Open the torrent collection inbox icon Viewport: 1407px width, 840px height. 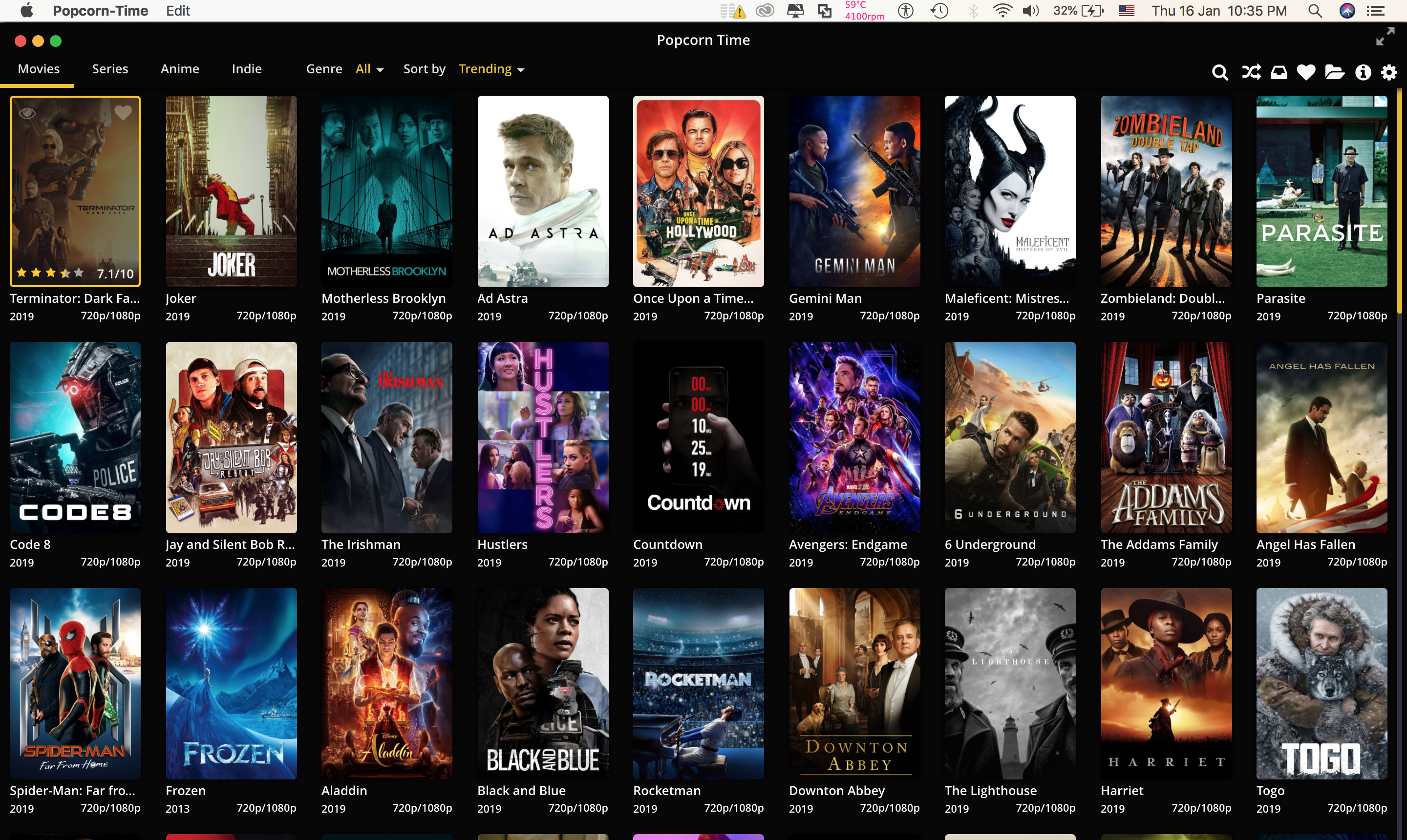point(1279,72)
